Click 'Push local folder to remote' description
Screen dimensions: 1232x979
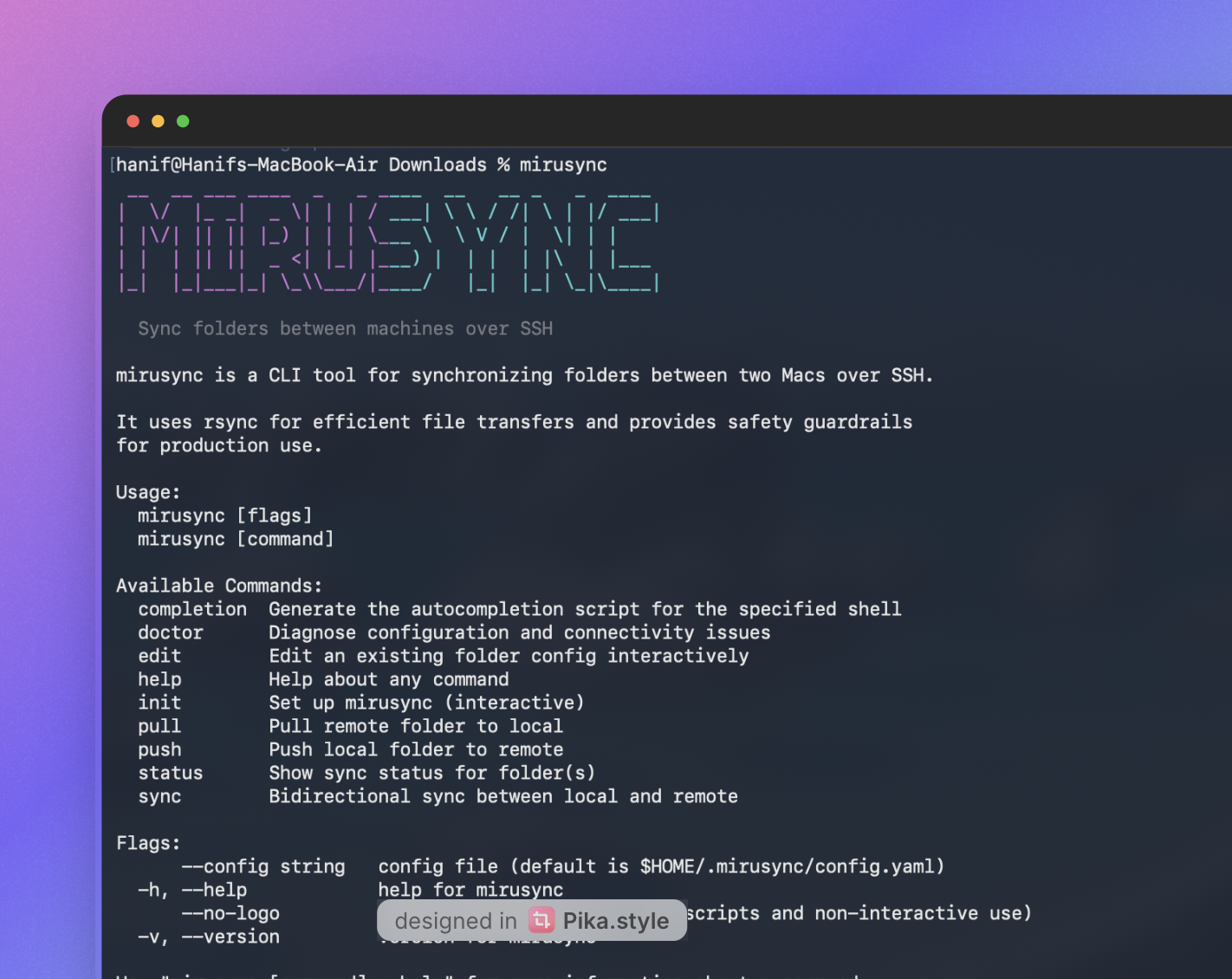click(x=416, y=749)
